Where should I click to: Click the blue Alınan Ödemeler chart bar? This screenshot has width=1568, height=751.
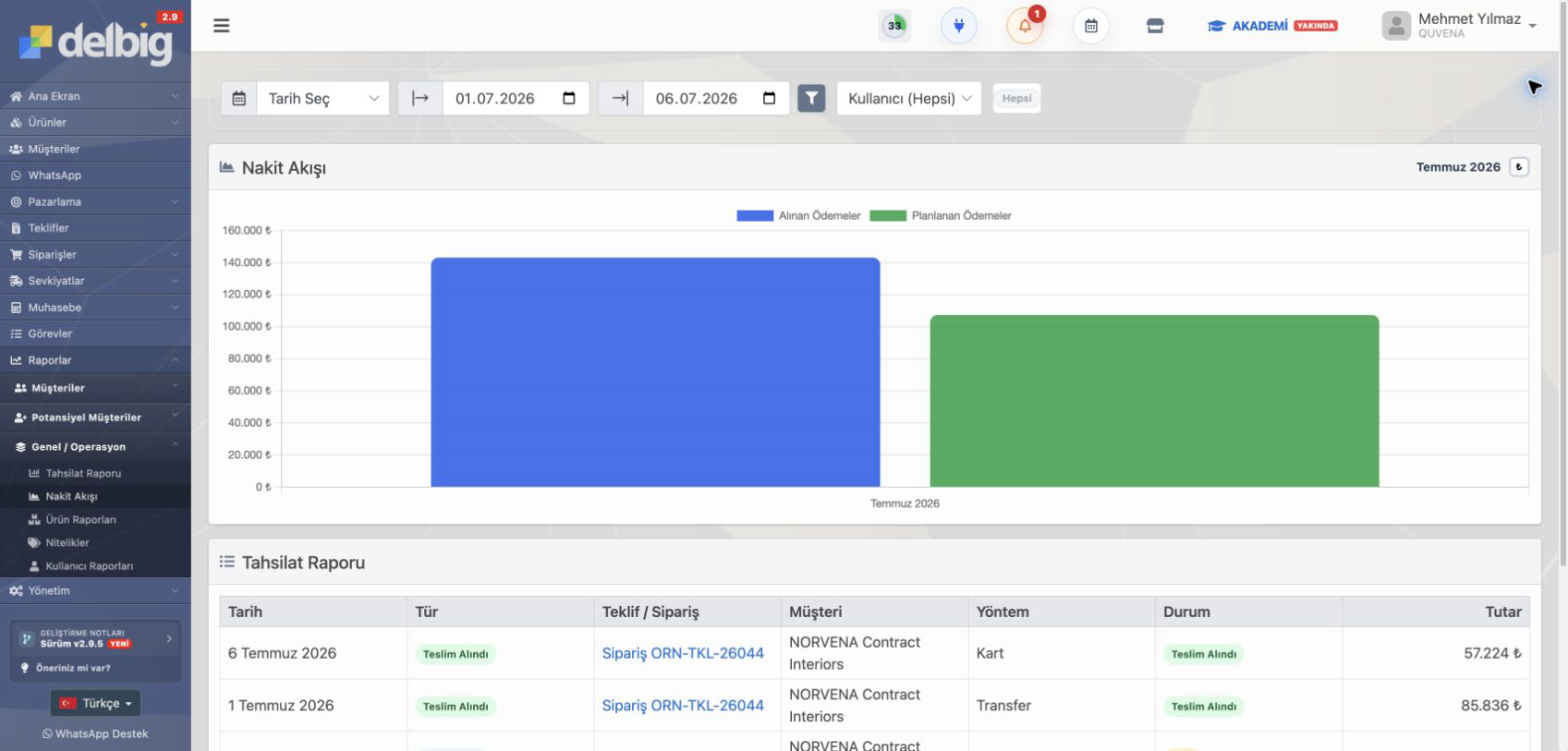[655, 372]
